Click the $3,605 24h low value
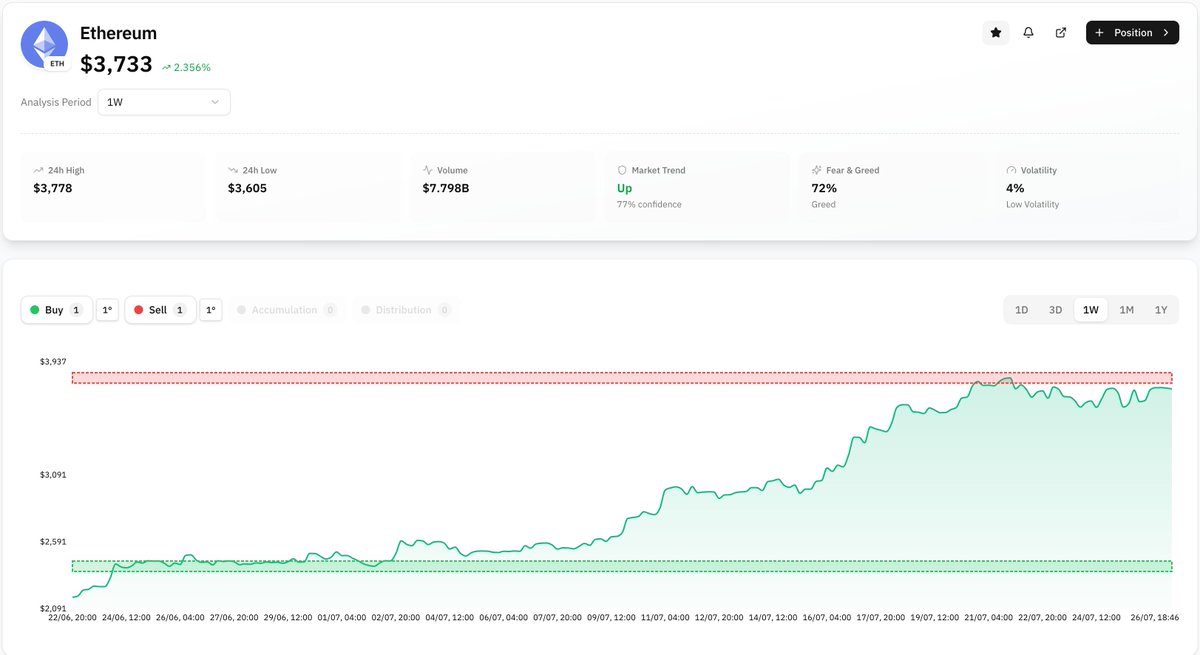The image size is (1200, 655). (x=247, y=188)
